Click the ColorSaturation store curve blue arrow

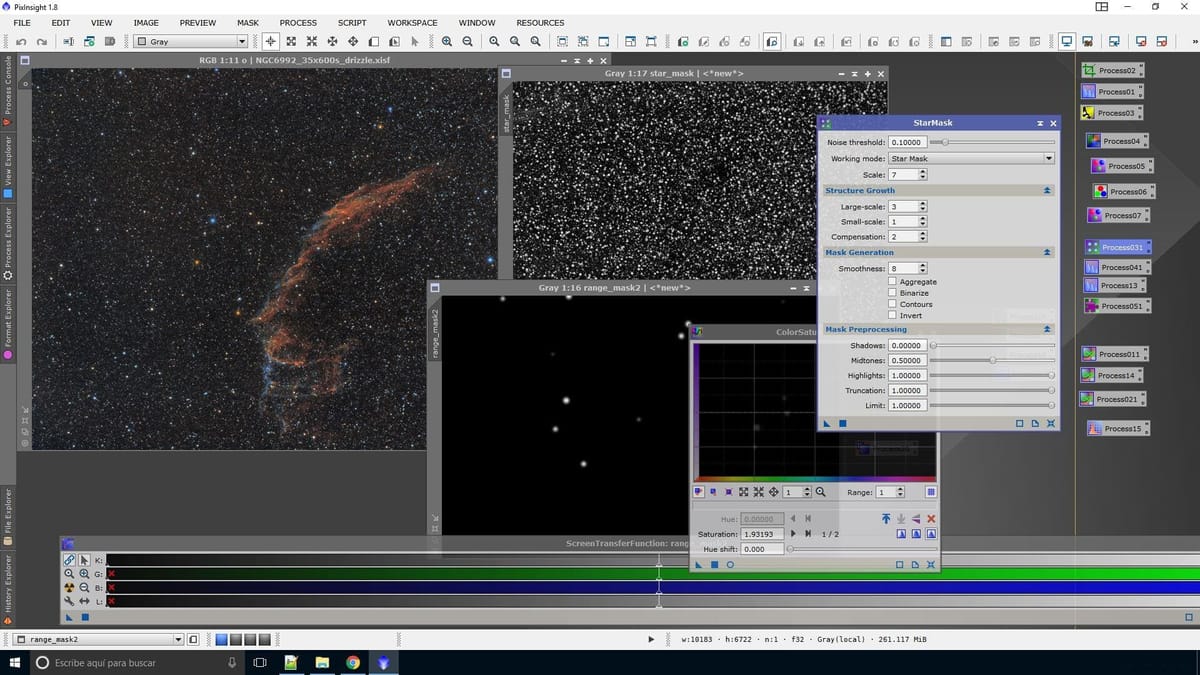tap(886, 518)
